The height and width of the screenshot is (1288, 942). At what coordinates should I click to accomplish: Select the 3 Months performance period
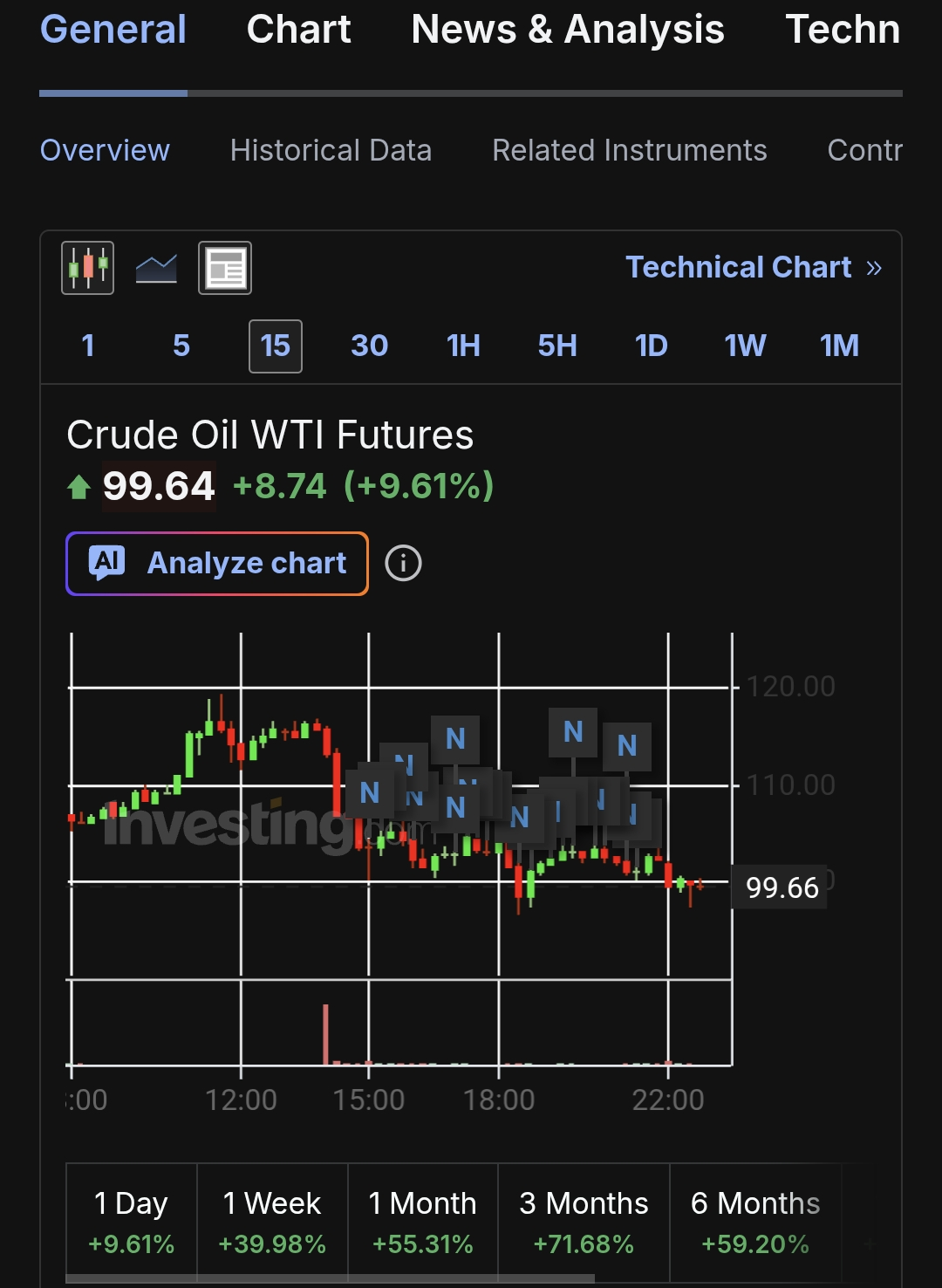click(584, 1223)
